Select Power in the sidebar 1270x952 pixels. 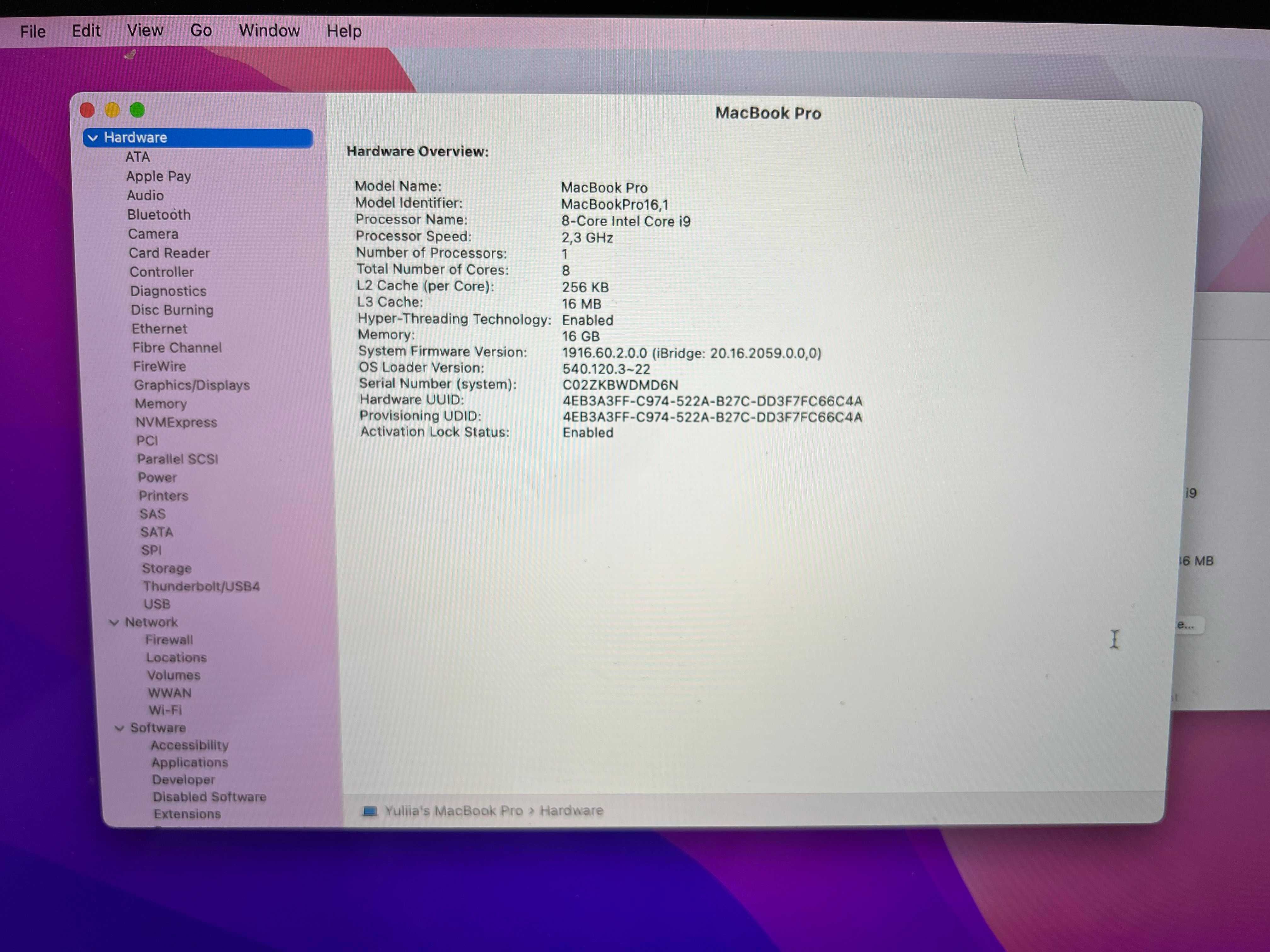[157, 477]
